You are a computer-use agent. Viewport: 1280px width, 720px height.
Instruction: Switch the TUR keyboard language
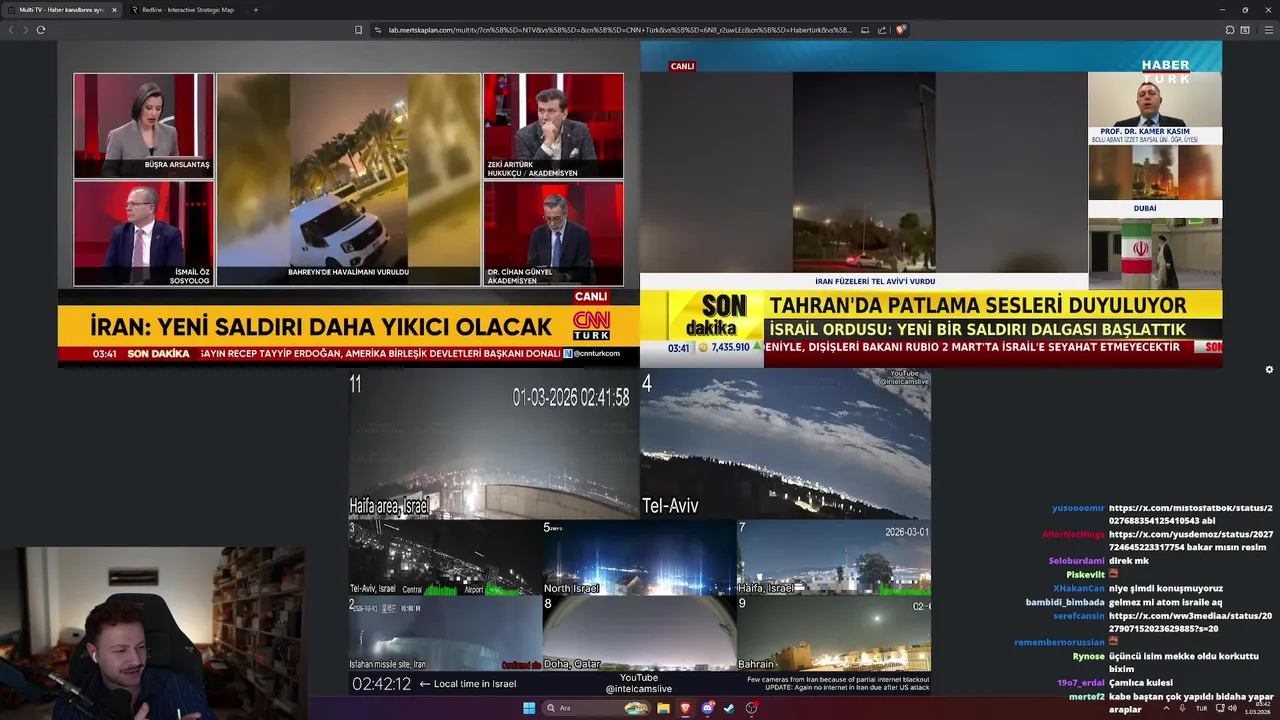(1201, 708)
